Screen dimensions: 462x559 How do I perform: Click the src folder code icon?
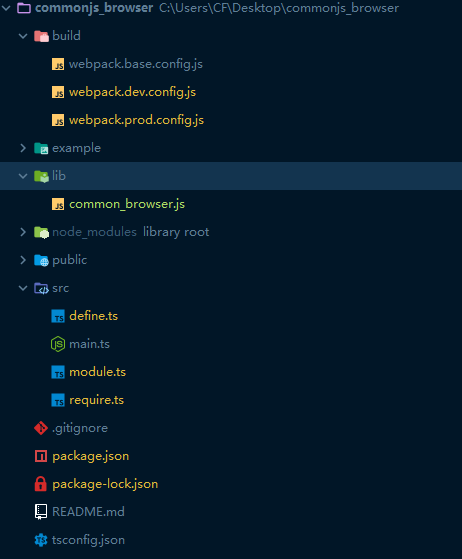coord(41,288)
